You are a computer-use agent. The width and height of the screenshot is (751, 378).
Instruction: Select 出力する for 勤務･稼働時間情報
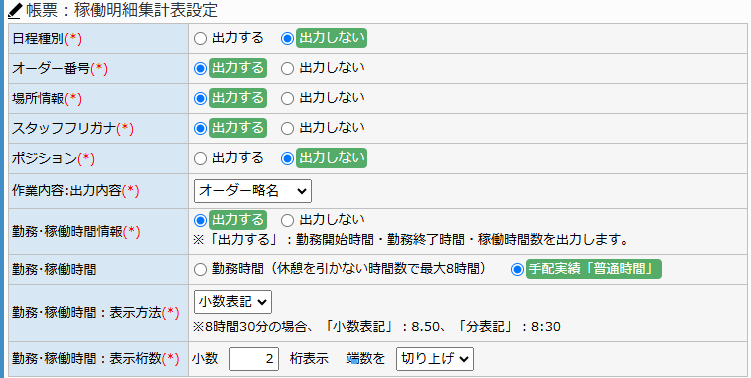point(200,220)
